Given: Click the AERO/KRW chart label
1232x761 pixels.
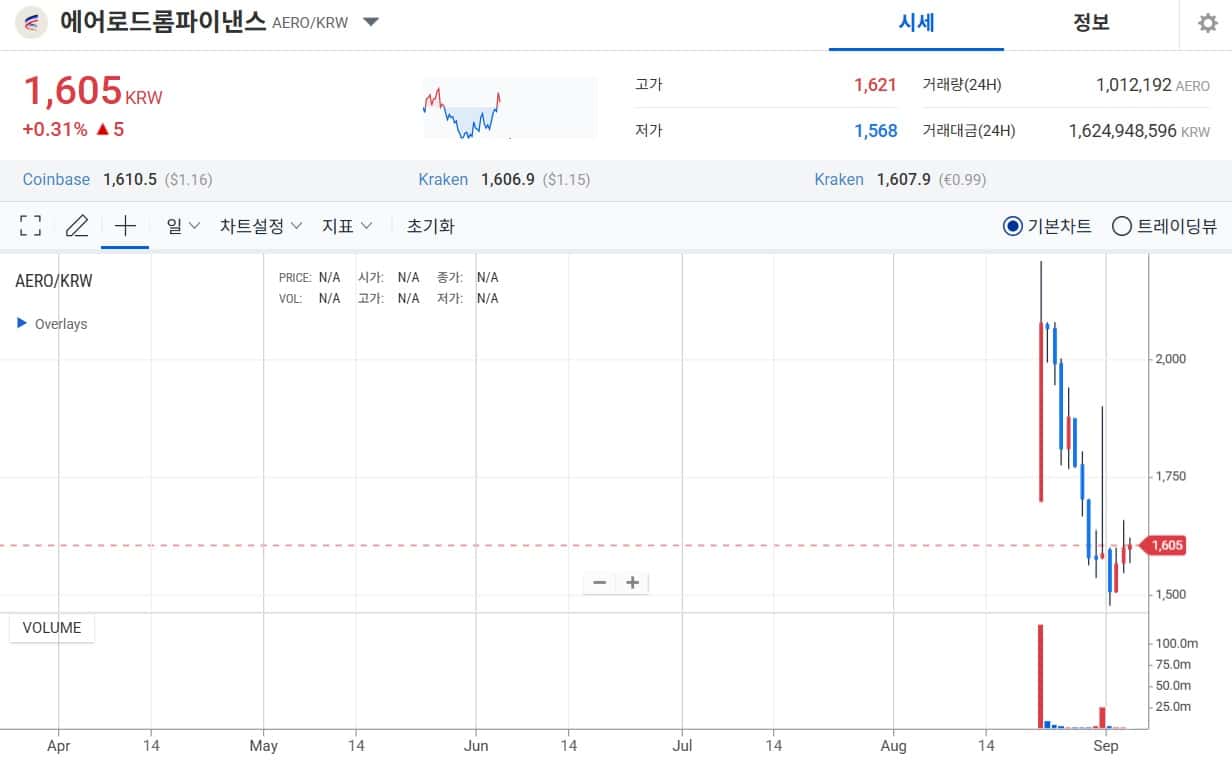Looking at the screenshot, I should (54, 281).
